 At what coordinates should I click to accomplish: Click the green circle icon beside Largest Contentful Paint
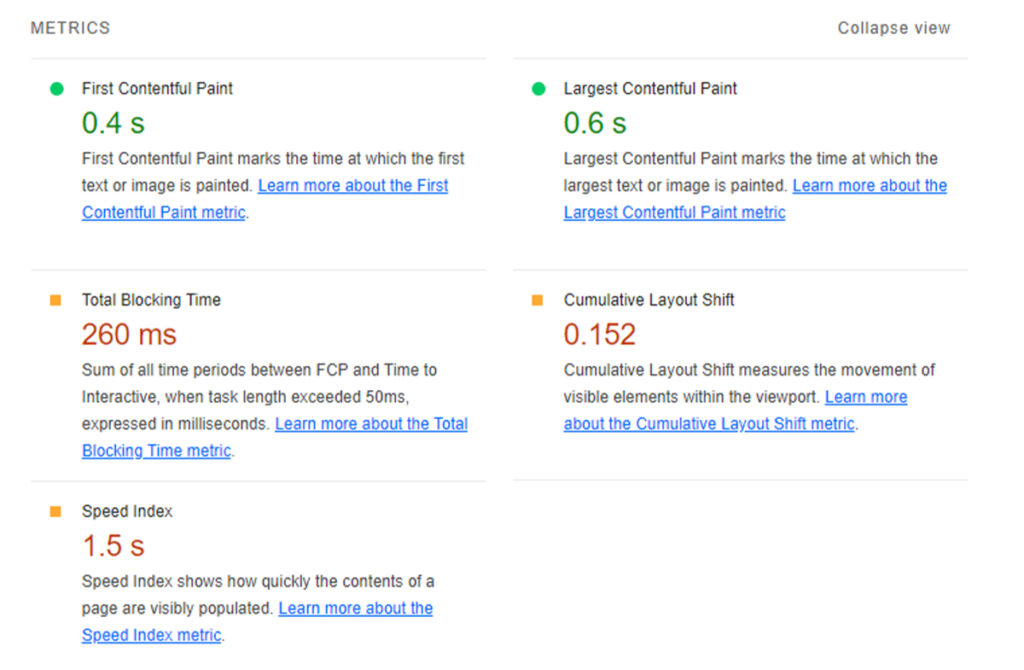(537, 88)
